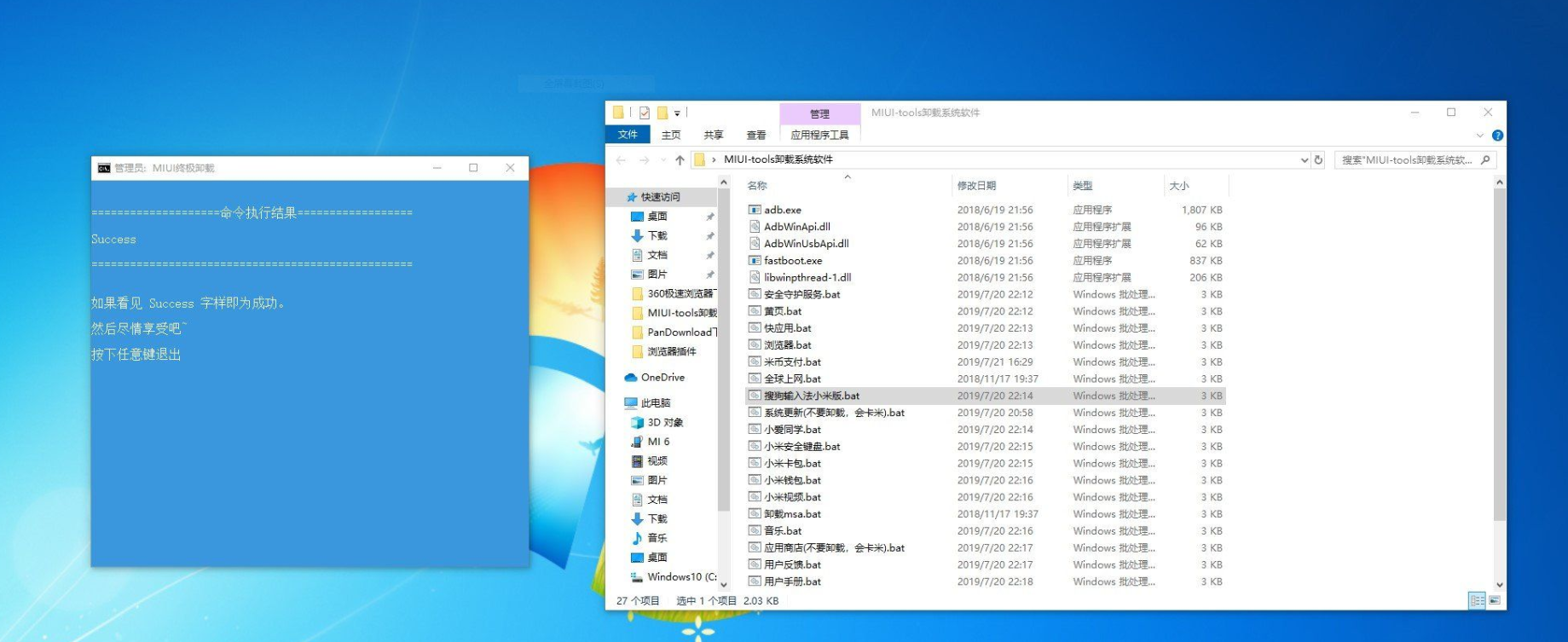Click the refresh button beside address bar
The width and height of the screenshot is (1568, 642).
click(1318, 159)
